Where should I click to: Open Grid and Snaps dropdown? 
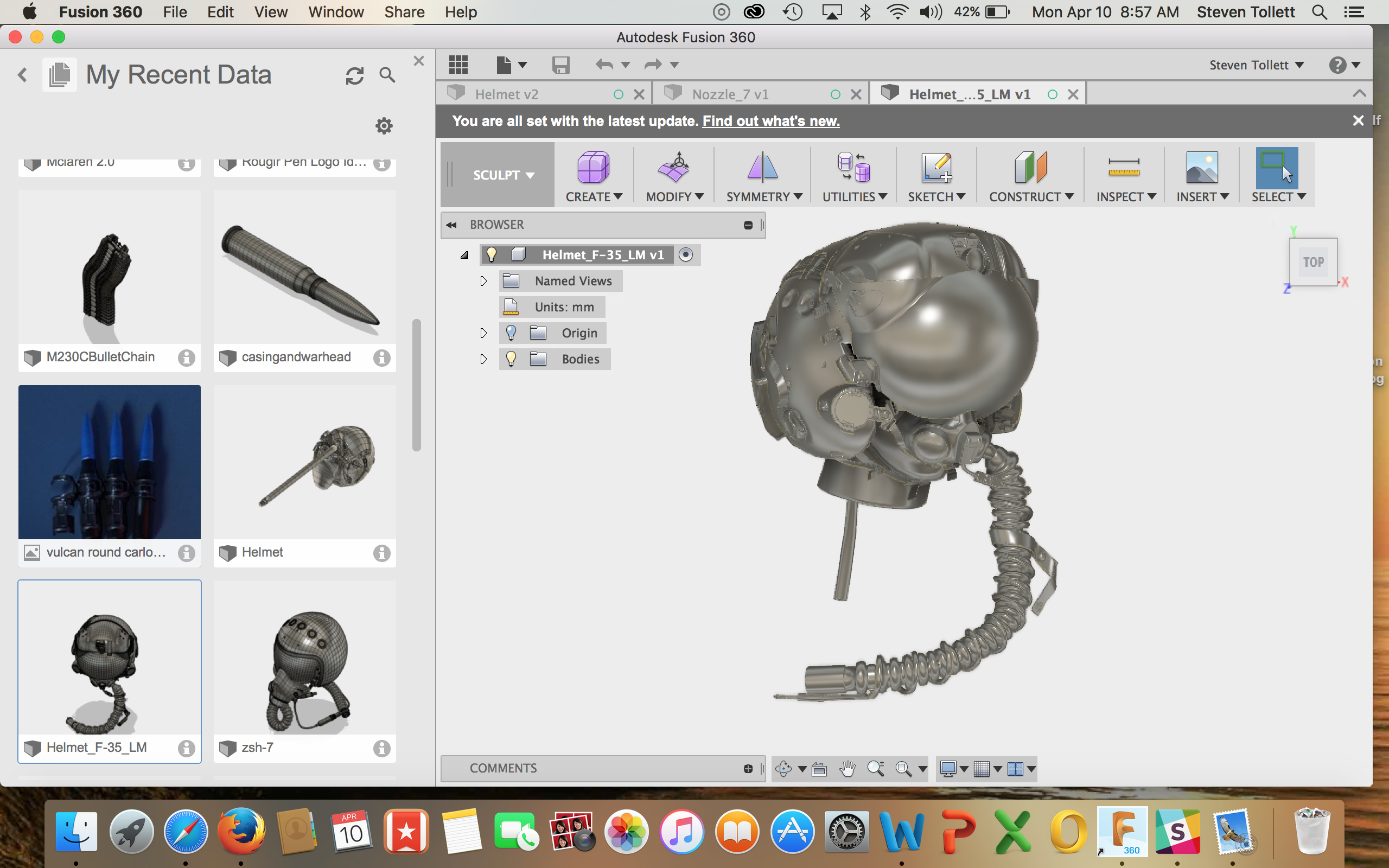[x=987, y=768]
